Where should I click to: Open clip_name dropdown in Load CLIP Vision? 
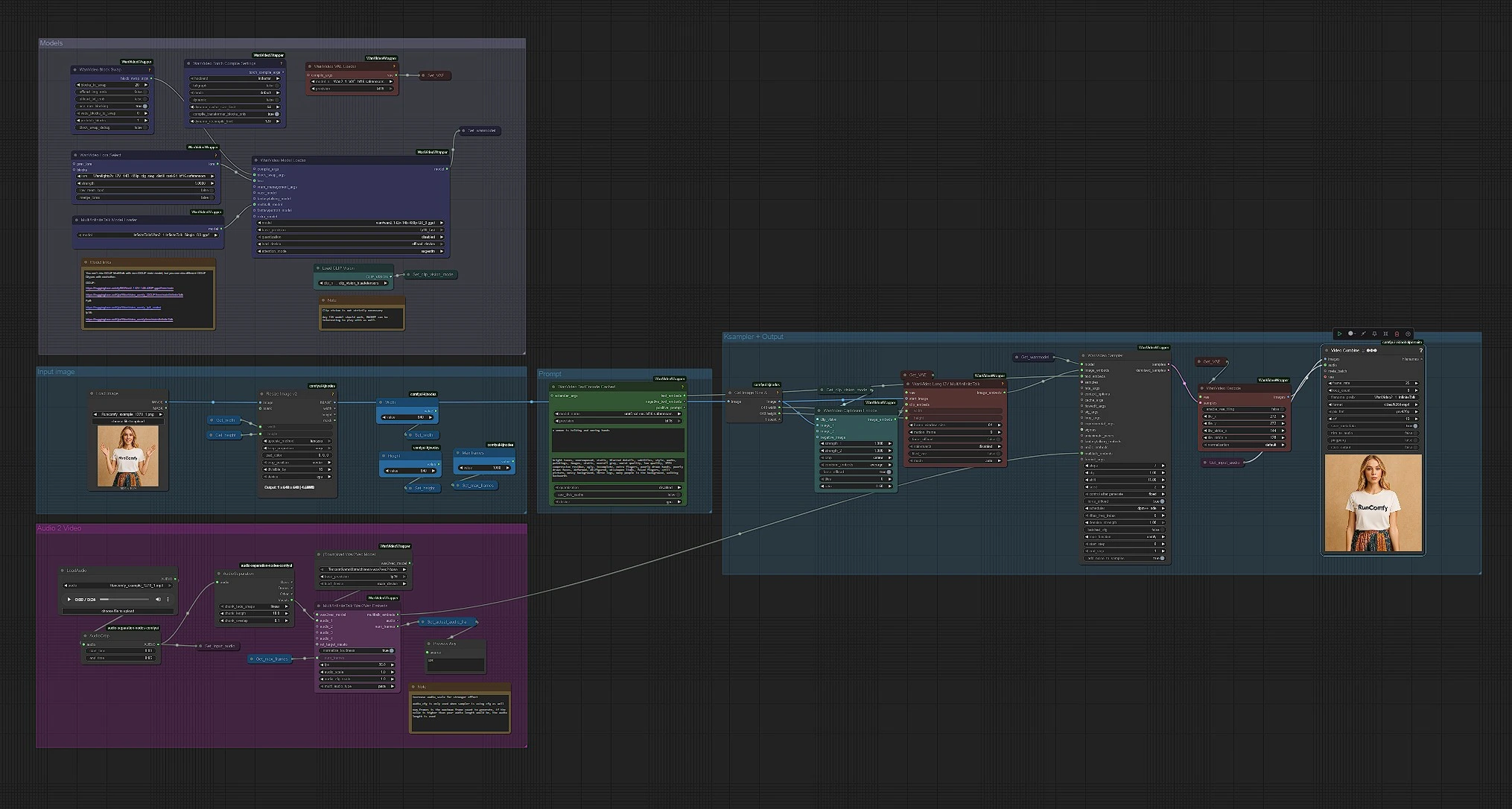pyautogui.click(x=354, y=283)
